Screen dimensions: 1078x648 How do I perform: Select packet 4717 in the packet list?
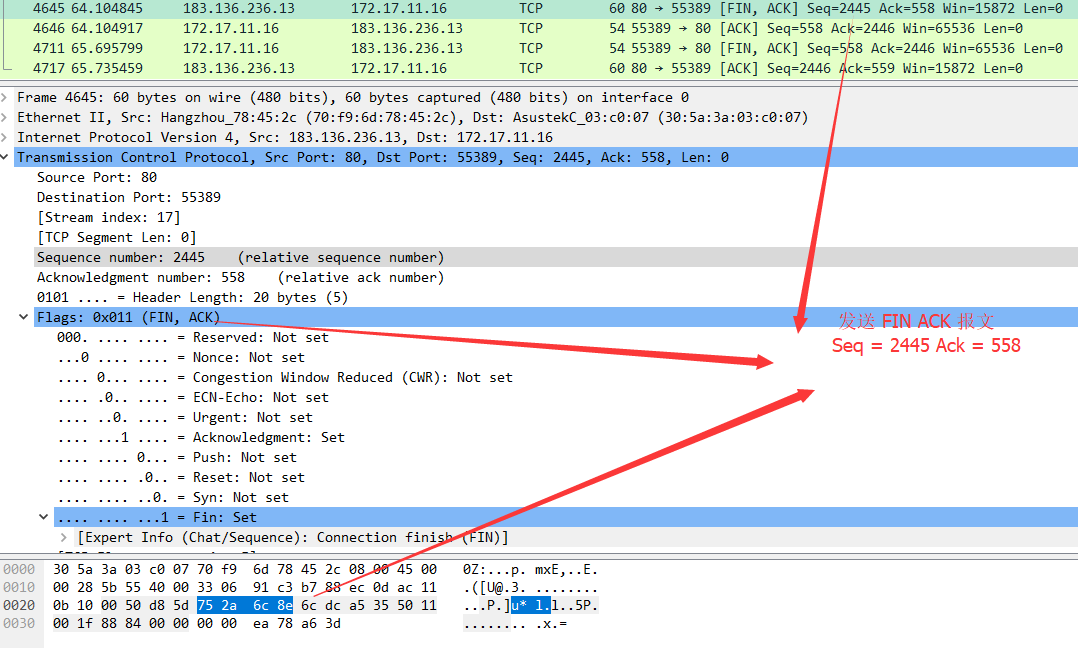click(x=300, y=68)
